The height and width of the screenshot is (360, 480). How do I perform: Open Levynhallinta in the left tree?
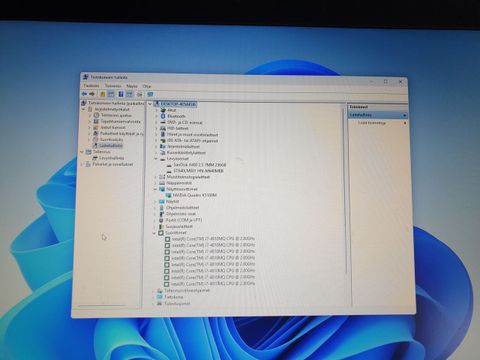111,158
